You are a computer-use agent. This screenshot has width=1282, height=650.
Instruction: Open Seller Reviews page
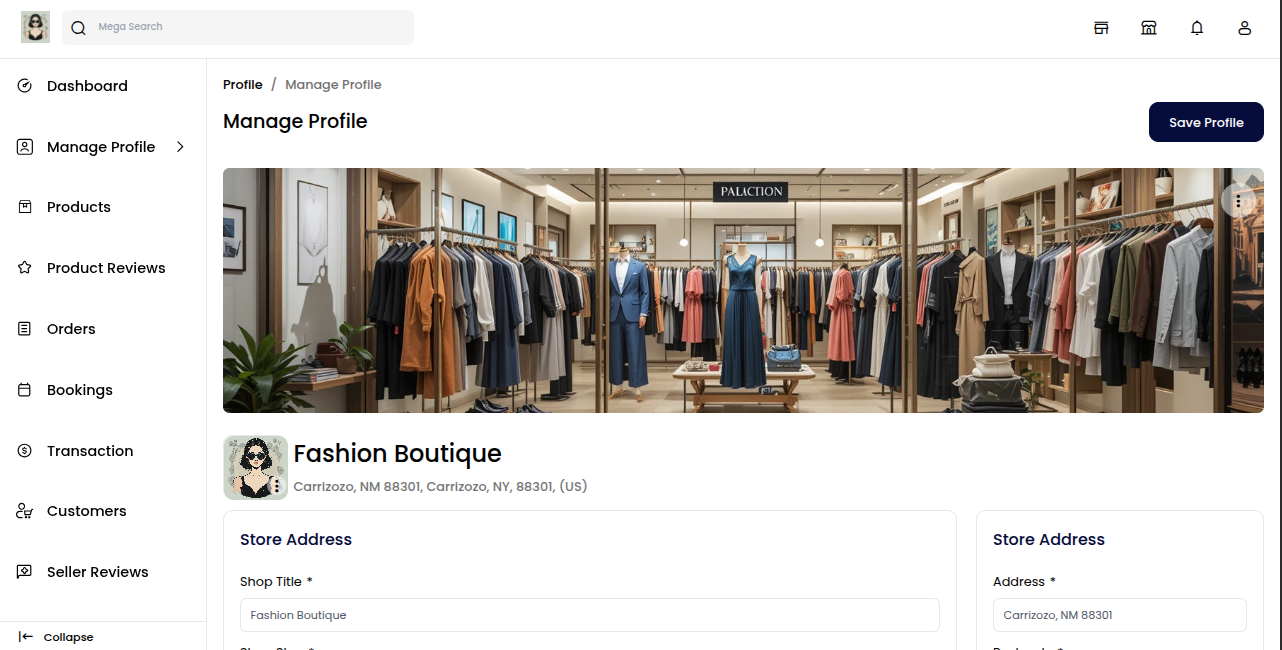(97, 572)
